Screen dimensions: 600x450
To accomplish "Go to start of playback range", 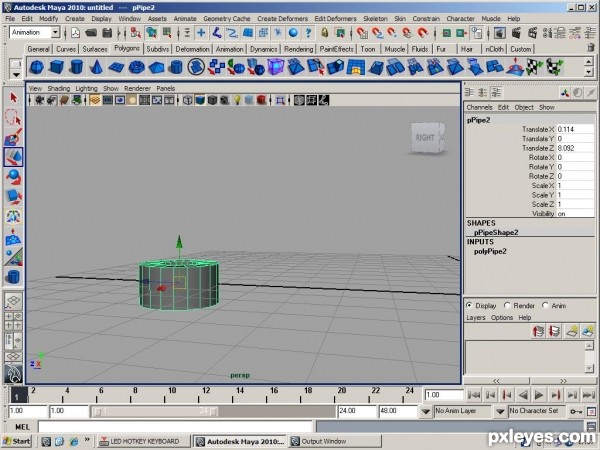I will (x=474, y=395).
